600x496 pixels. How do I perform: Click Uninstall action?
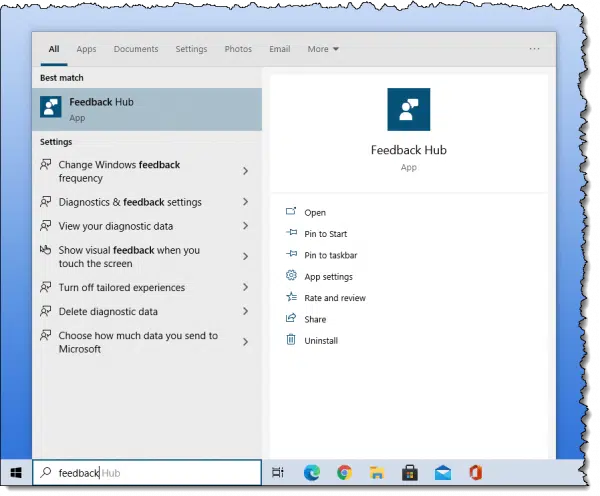[321, 341]
